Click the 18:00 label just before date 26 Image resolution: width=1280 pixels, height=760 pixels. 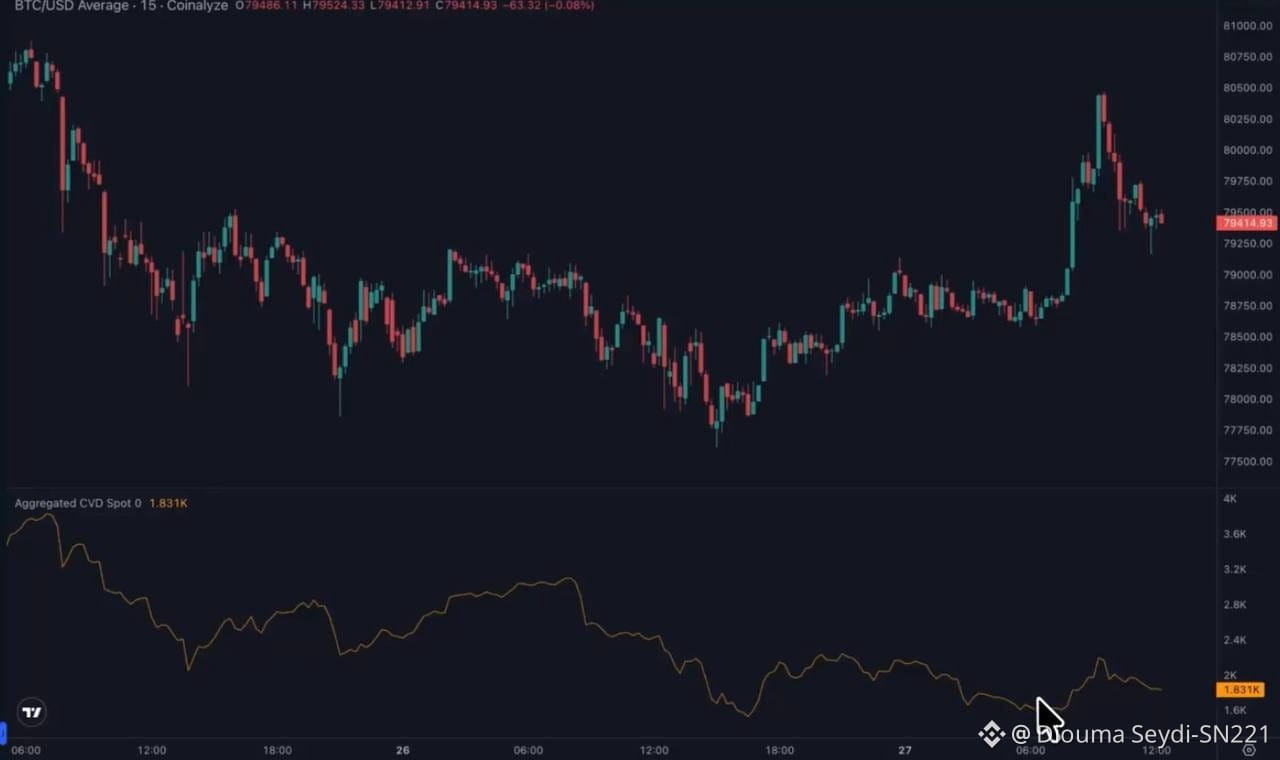277,750
